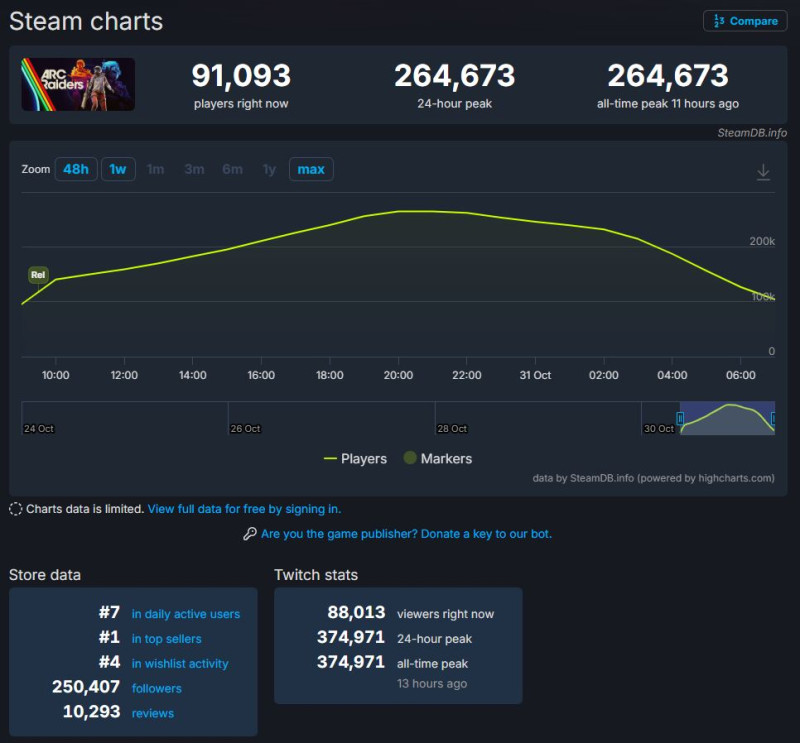Click the chart download icon
The height and width of the screenshot is (743, 800).
(x=763, y=172)
